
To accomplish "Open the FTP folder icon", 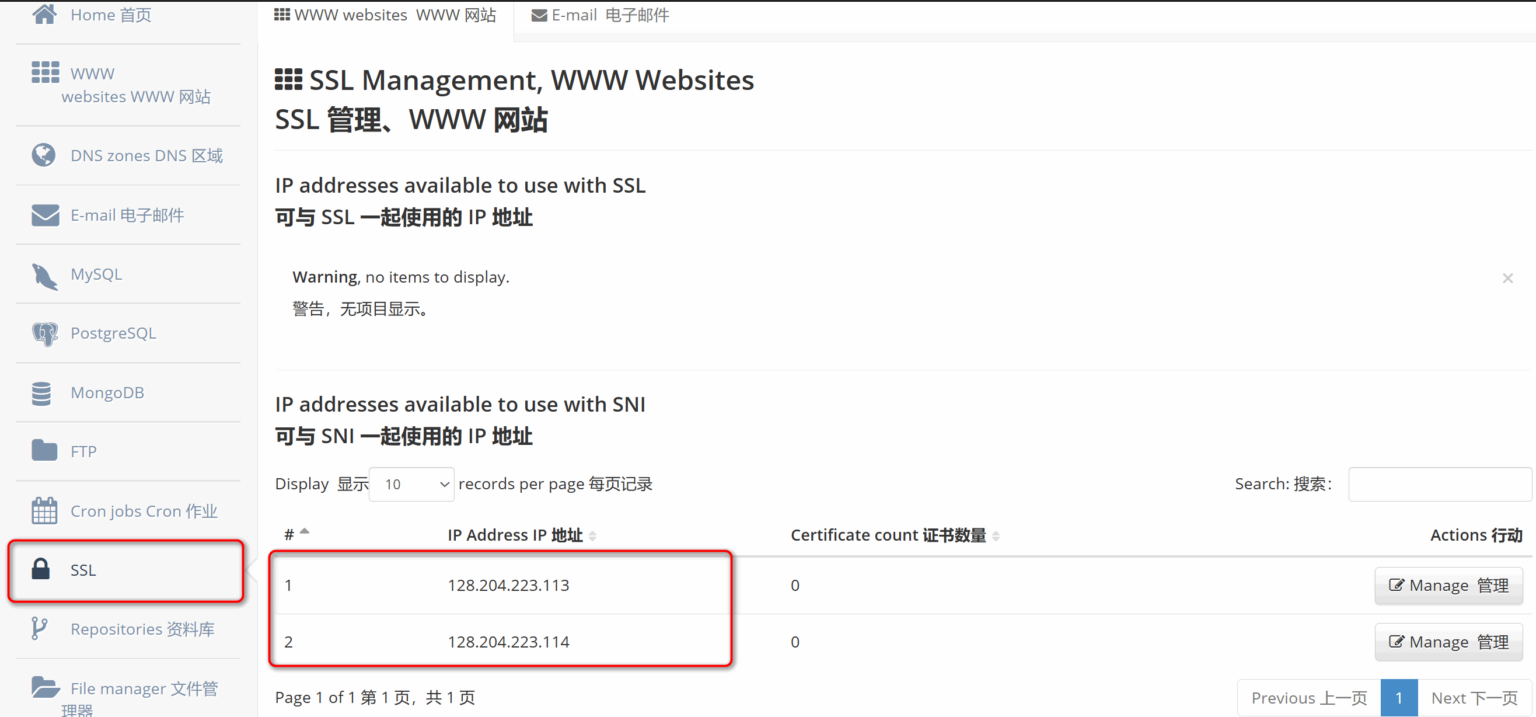I will (x=44, y=451).
